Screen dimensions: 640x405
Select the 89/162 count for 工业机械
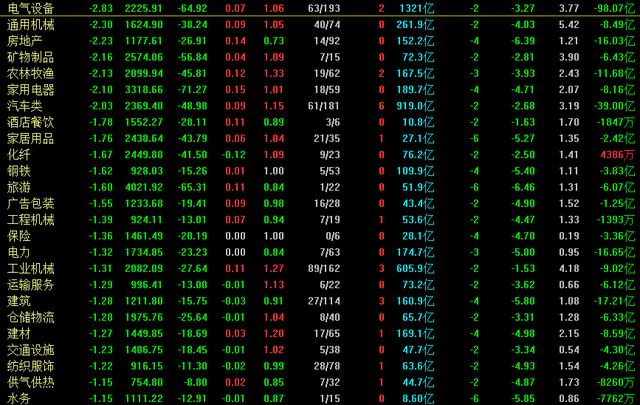tap(324, 269)
